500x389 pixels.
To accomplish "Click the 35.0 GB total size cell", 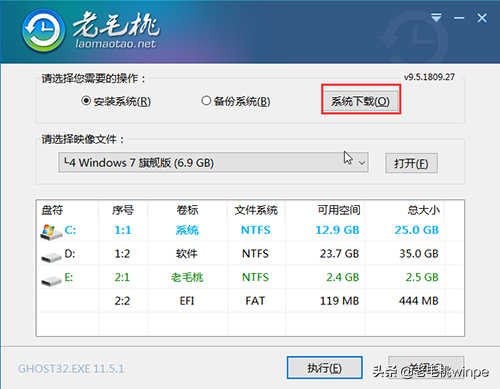I will (x=419, y=254).
